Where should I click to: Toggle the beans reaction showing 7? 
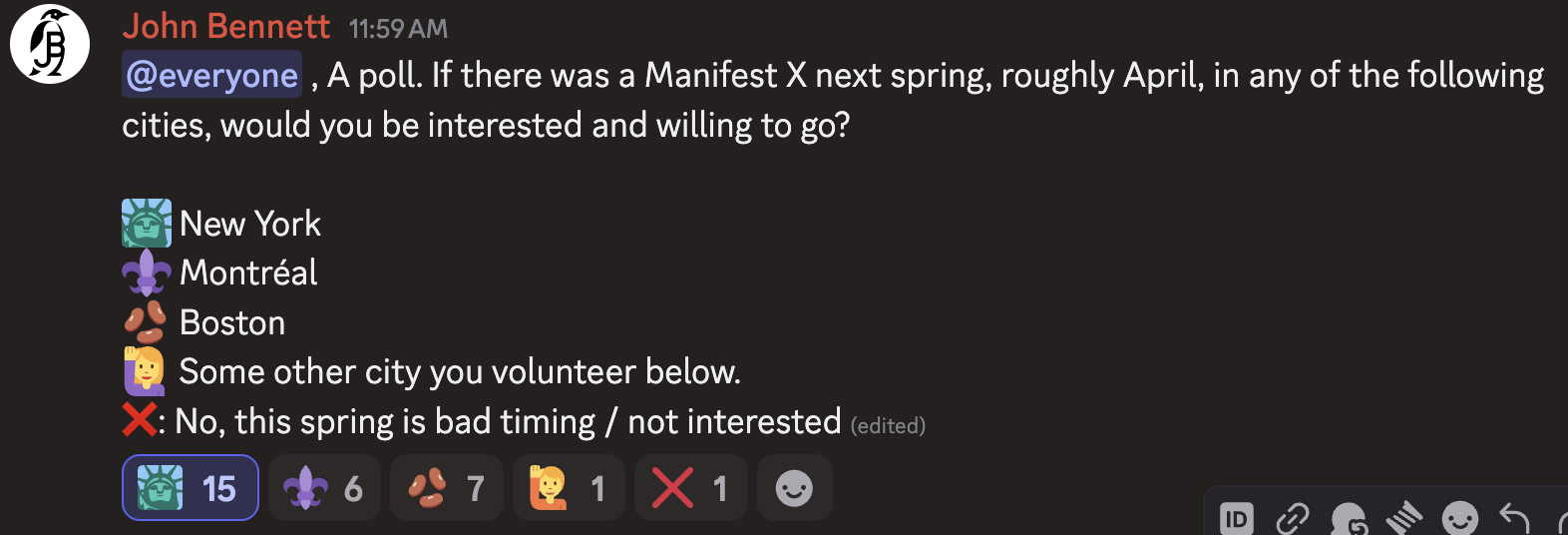coord(446,488)
